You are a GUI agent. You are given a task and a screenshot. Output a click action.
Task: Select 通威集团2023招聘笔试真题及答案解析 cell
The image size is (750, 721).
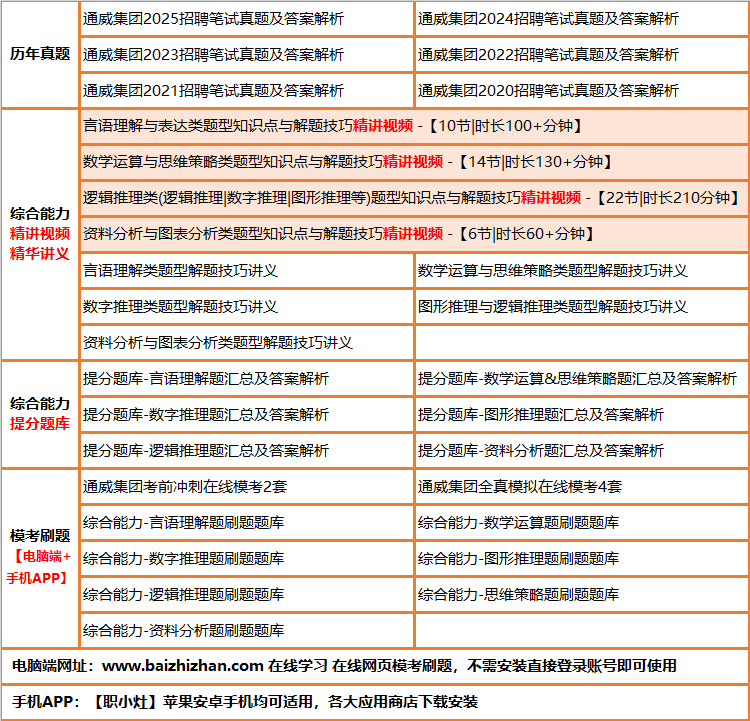point(247,55)
